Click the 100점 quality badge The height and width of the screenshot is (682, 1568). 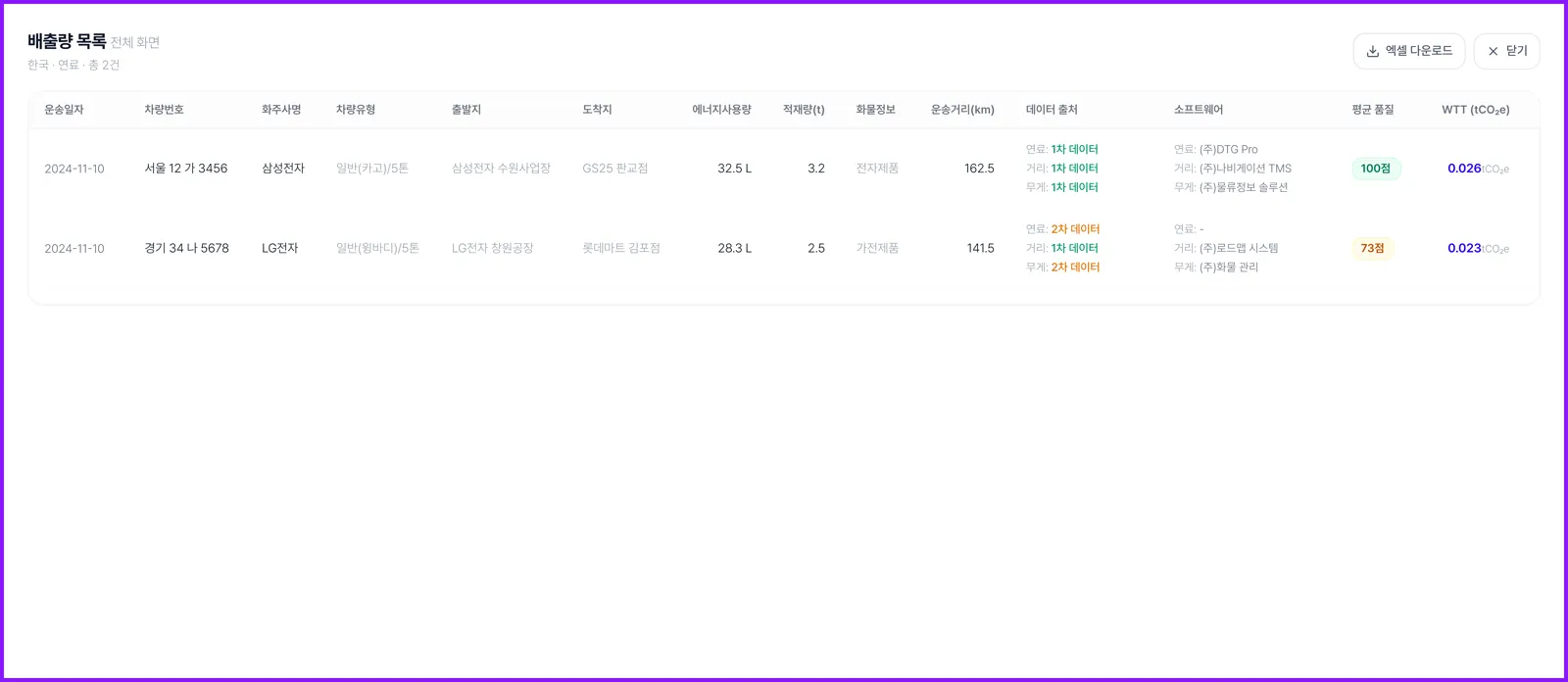pos(1376,169)
